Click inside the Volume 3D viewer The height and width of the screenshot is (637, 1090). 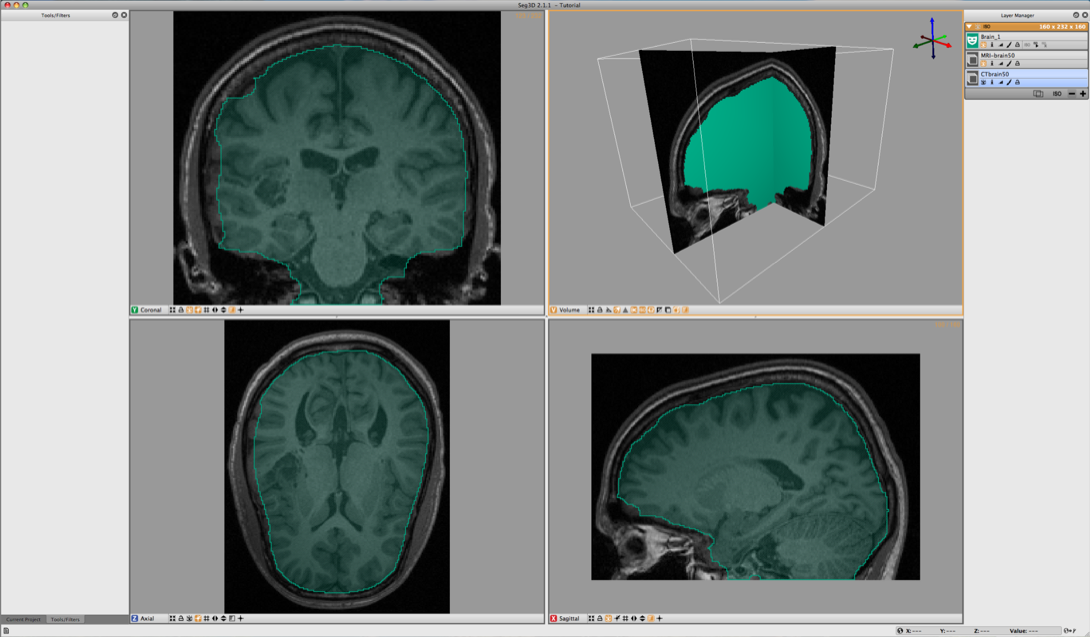click(756, 158)
